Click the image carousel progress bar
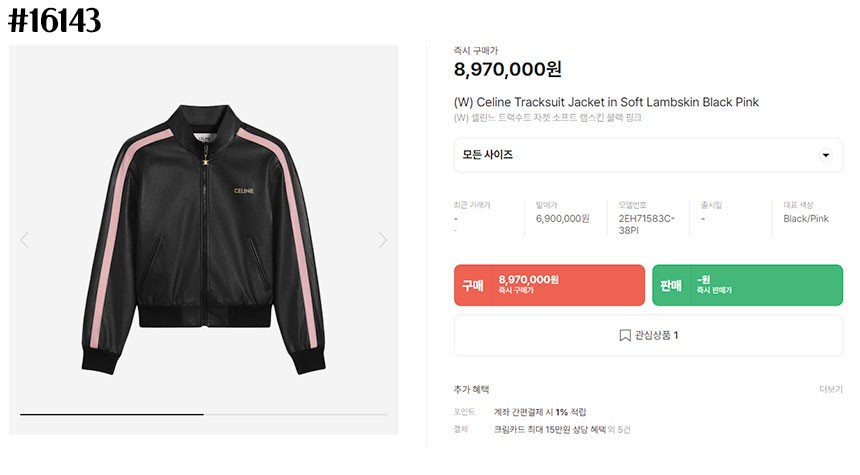 (x=203, y=414)
